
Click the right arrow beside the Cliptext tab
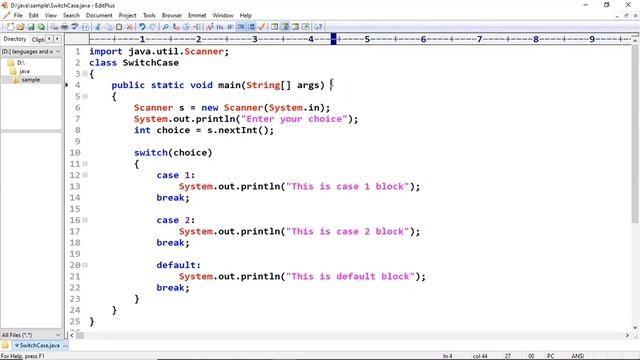[57, 39]
